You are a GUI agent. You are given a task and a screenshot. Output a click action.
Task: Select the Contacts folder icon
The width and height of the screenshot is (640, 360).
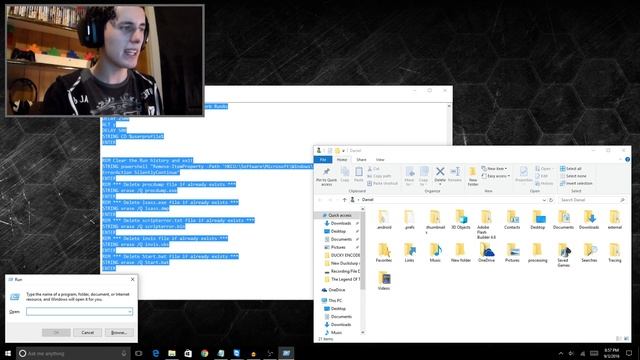512,216
